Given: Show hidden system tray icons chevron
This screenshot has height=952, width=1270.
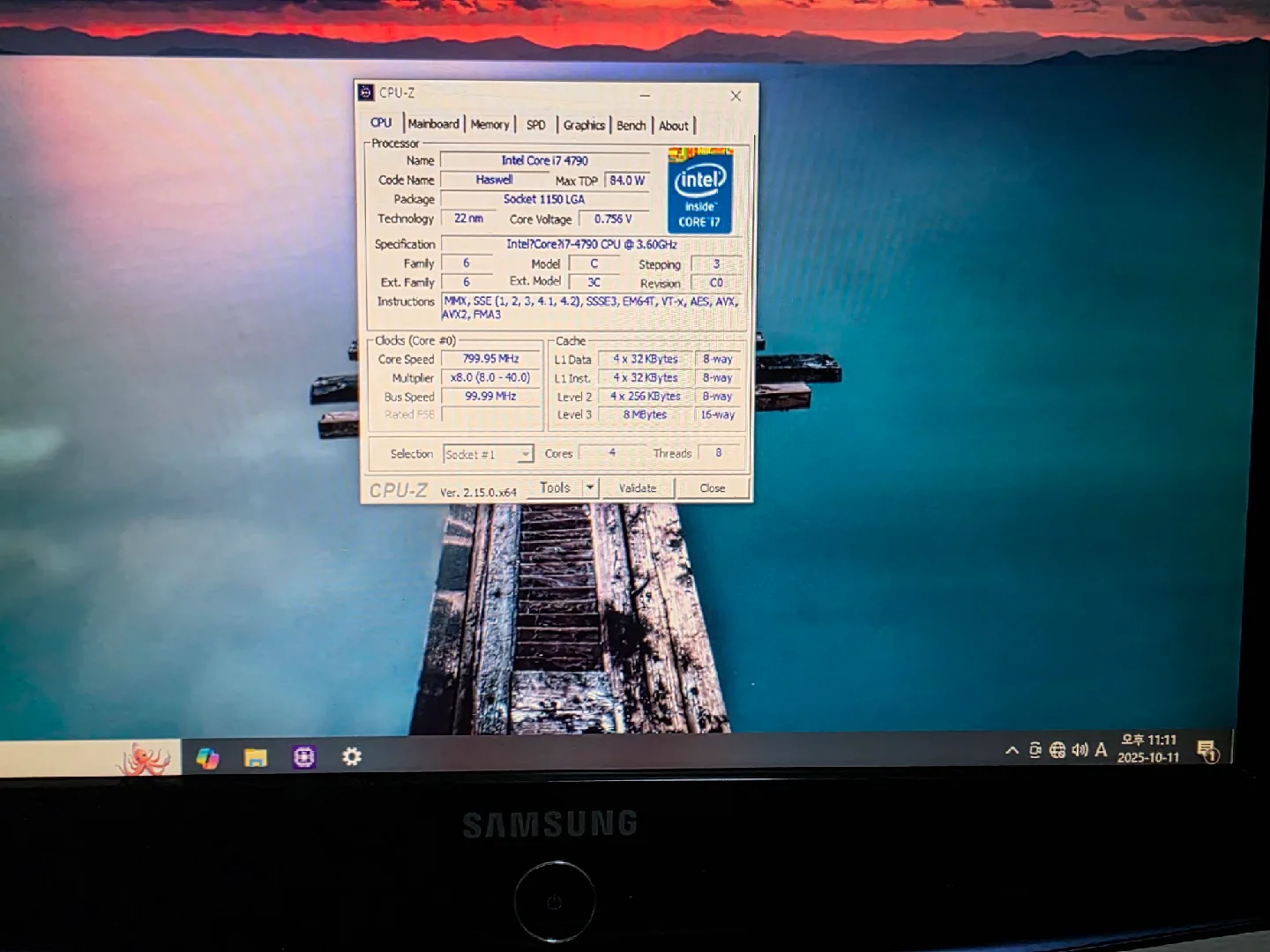Looking at the screenshot, I should click(1012, 750).
